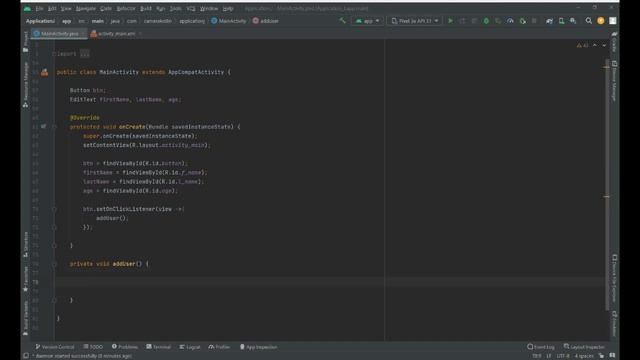Image resolution: width=640 pixels, height=360 pixels.
Task: Open the Layout Inspector panel
Action: [x=584, y=347]
